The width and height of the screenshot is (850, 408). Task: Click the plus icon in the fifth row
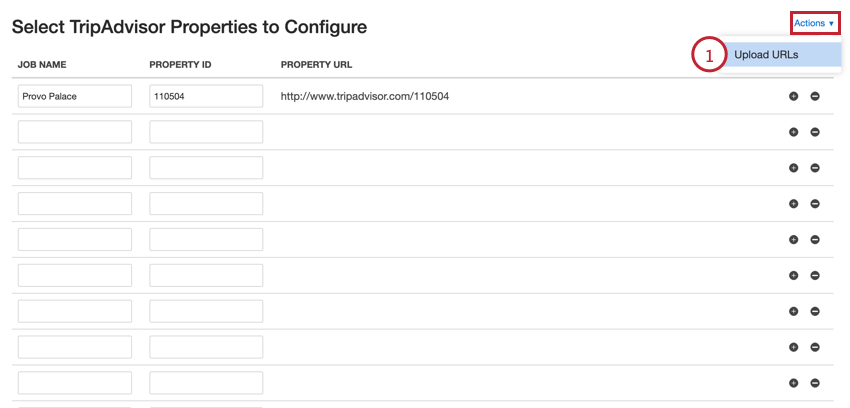point(794,240)
